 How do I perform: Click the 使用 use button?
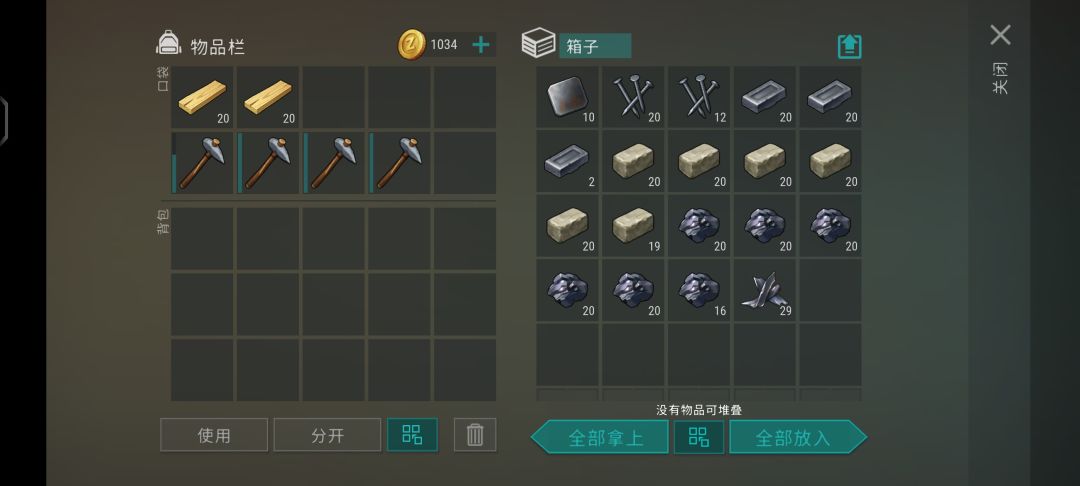point(214,435)
